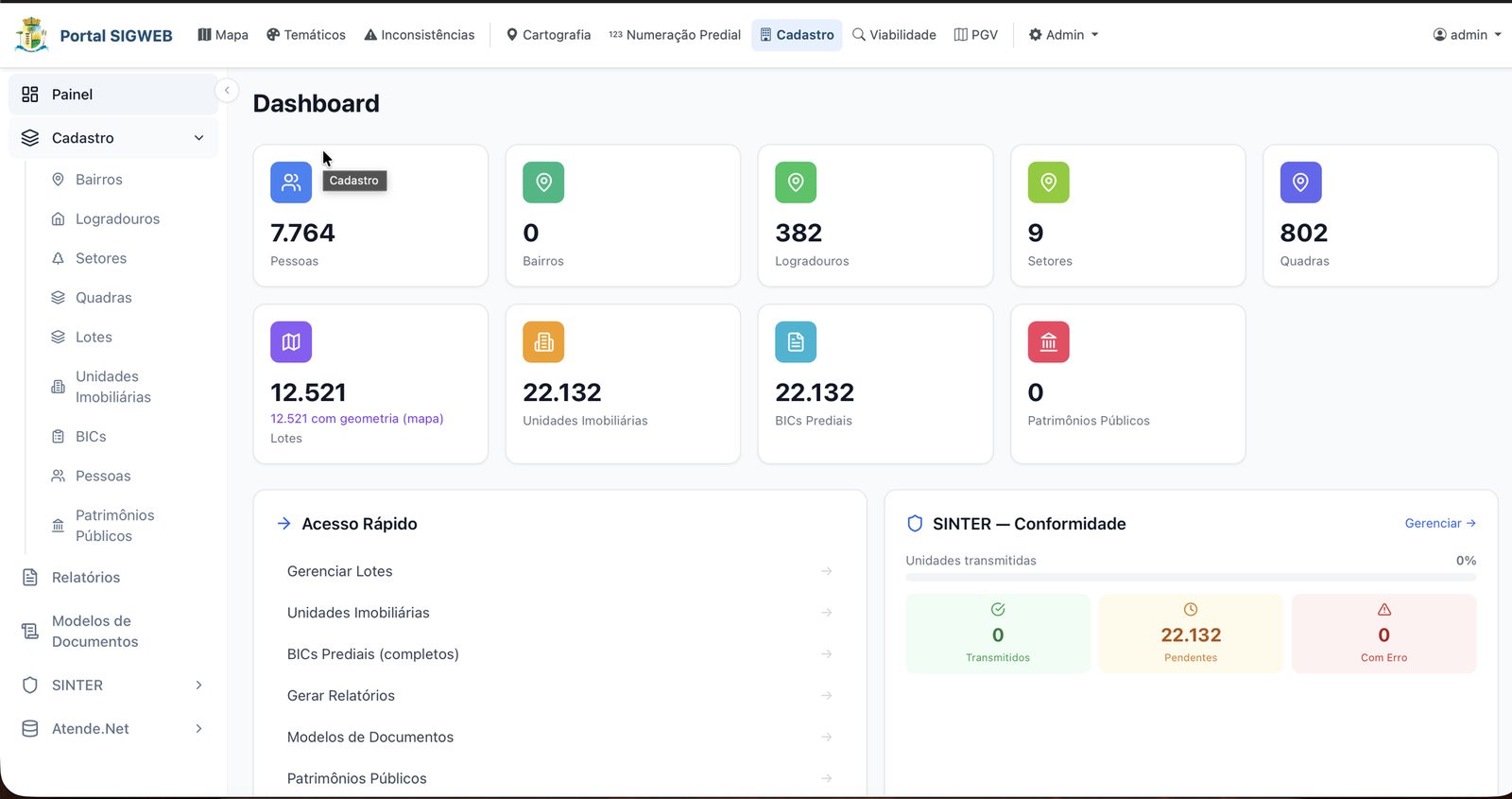Click the SINTER Conformidade shield icon
Image resolution: width=1512 pixels, height=799 pixels.
click(915, 524)
